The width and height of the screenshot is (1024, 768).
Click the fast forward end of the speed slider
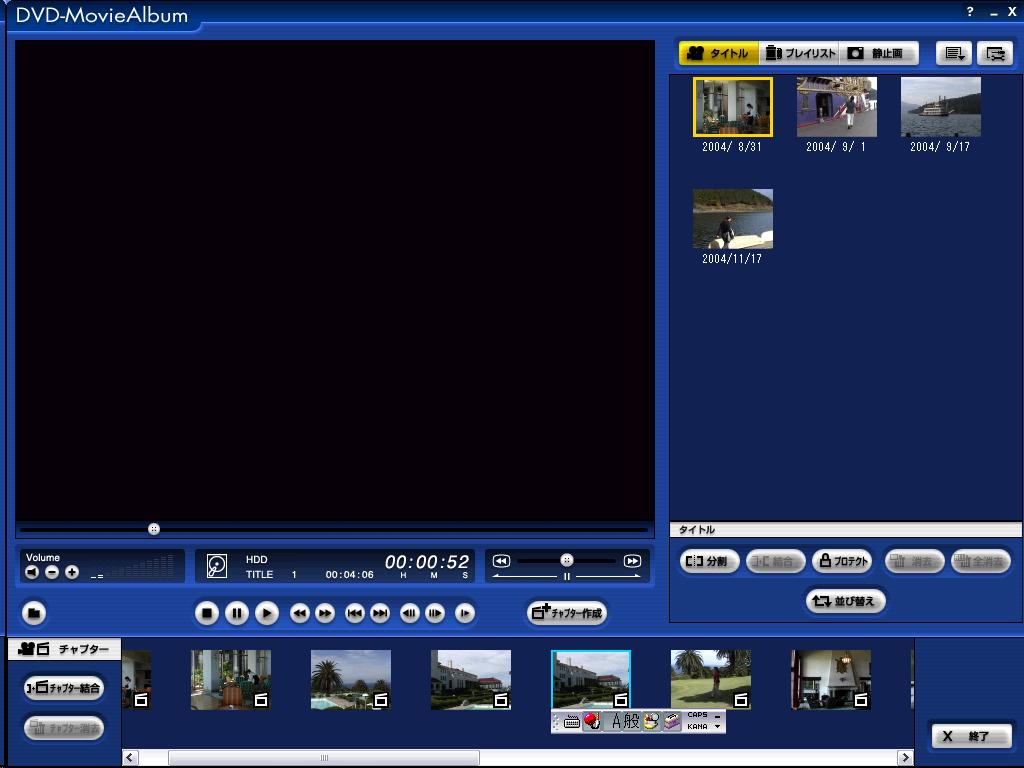tap(632, 561)
